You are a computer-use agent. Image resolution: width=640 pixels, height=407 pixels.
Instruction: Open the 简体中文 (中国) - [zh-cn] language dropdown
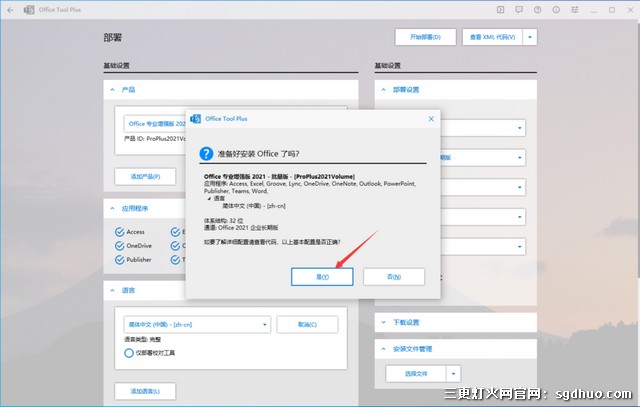pos(197,325)
